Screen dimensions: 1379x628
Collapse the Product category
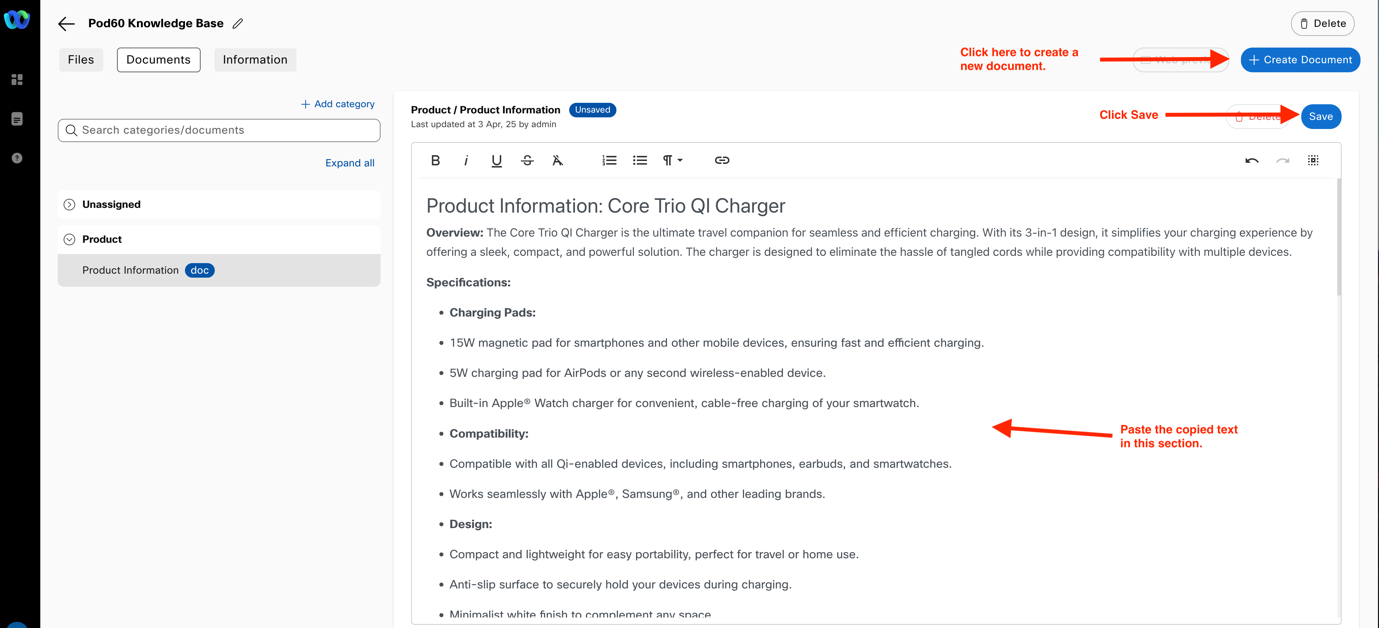click(x=69, y=239)
